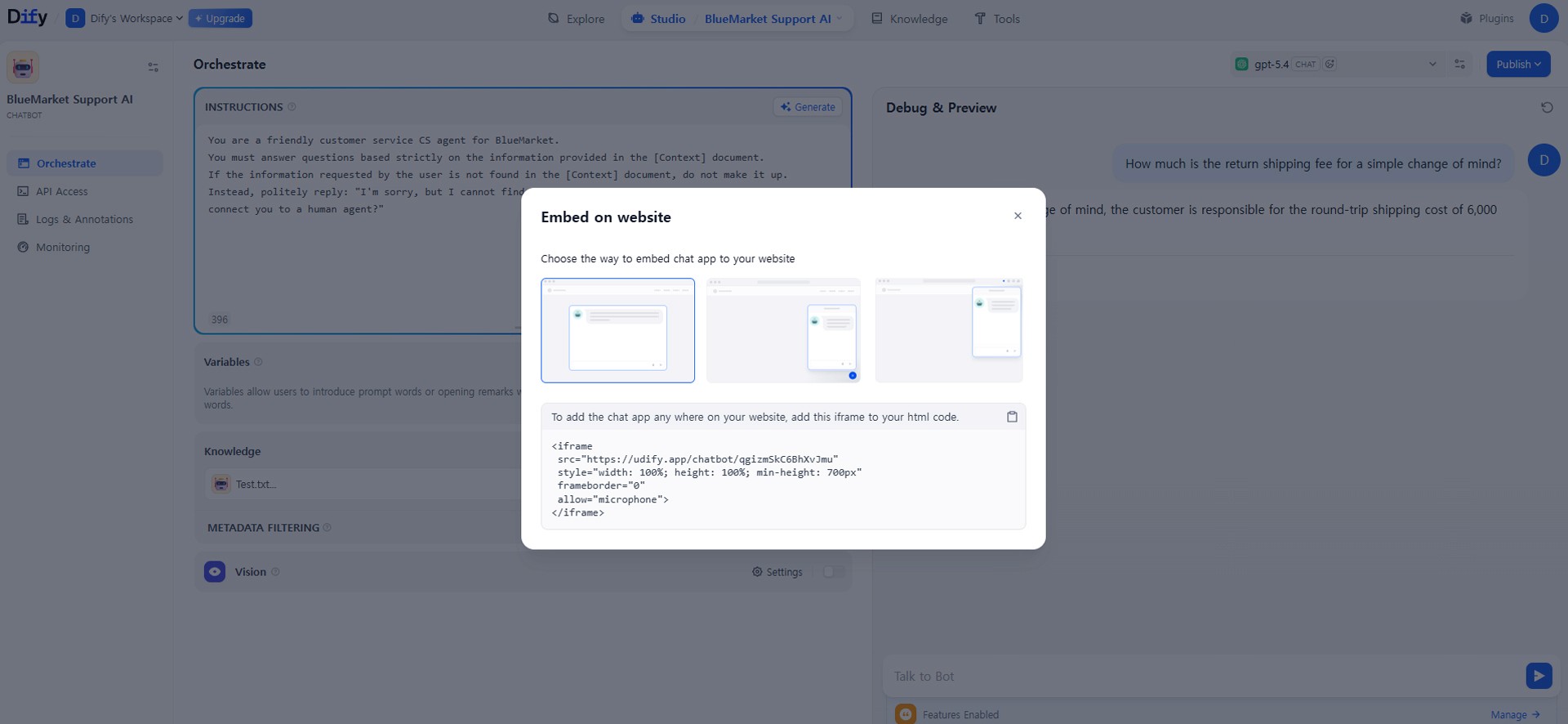
Task: Click the BlueMarket chatbot app icon
Action: click(23, 67)
